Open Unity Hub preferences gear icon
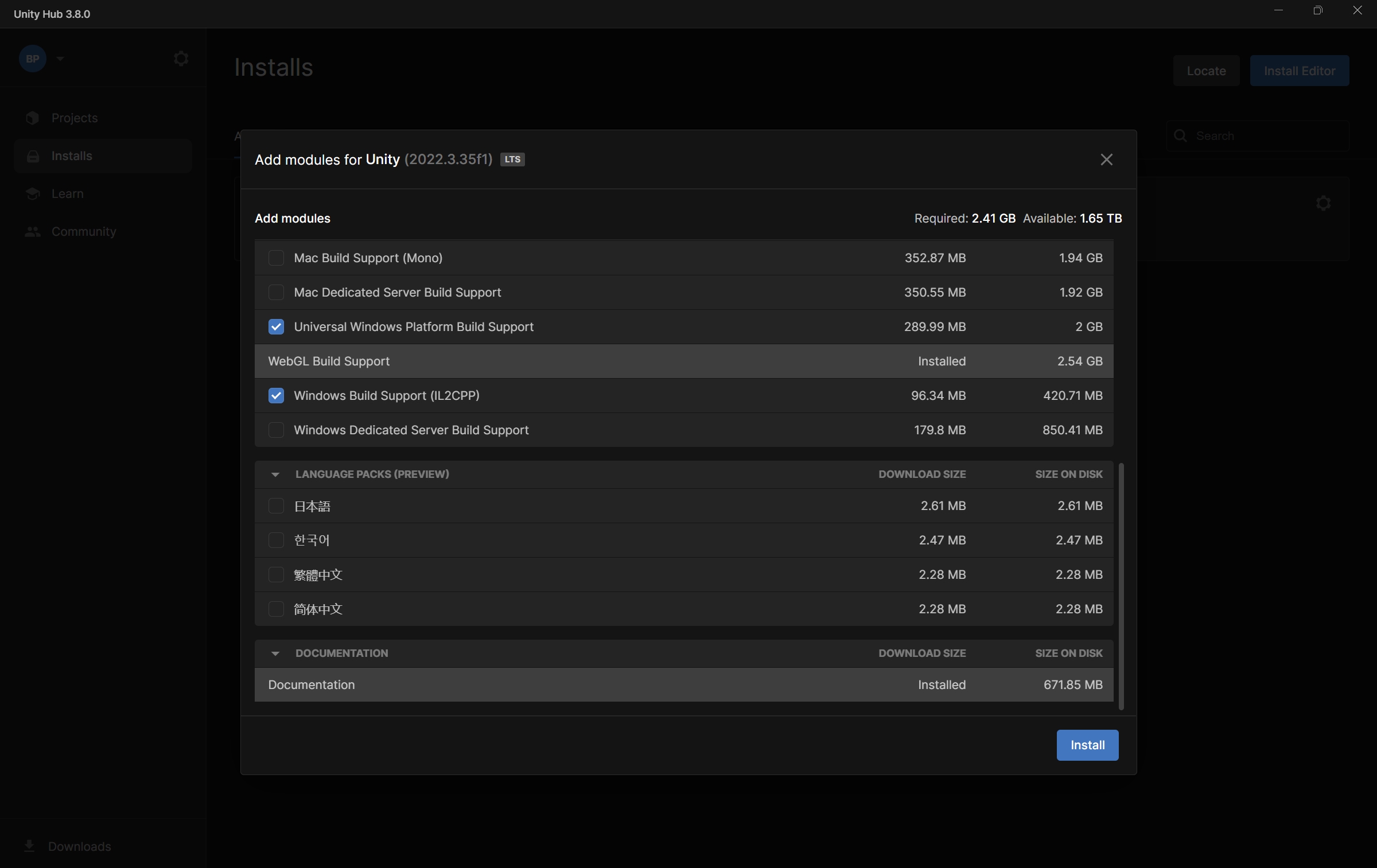Image resolution: width=1377 pixels, height=868 pixels. 181,58
